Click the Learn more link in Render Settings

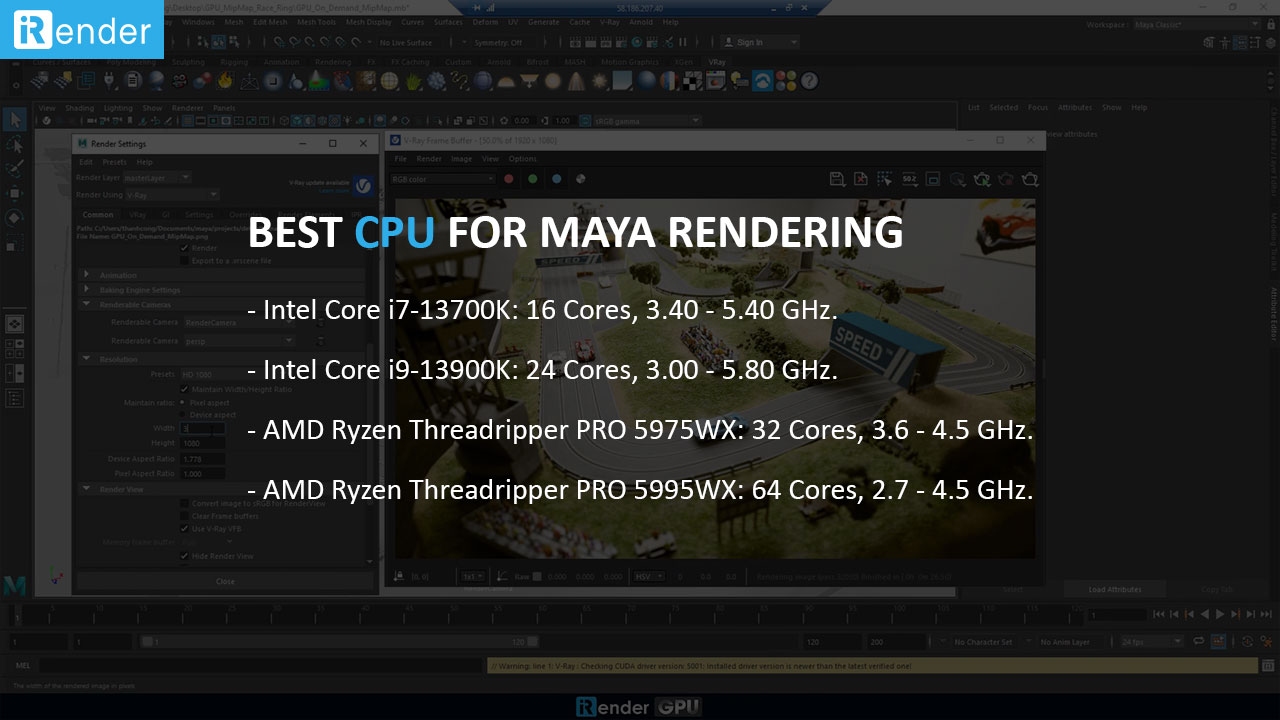click(x=333, y=190)
